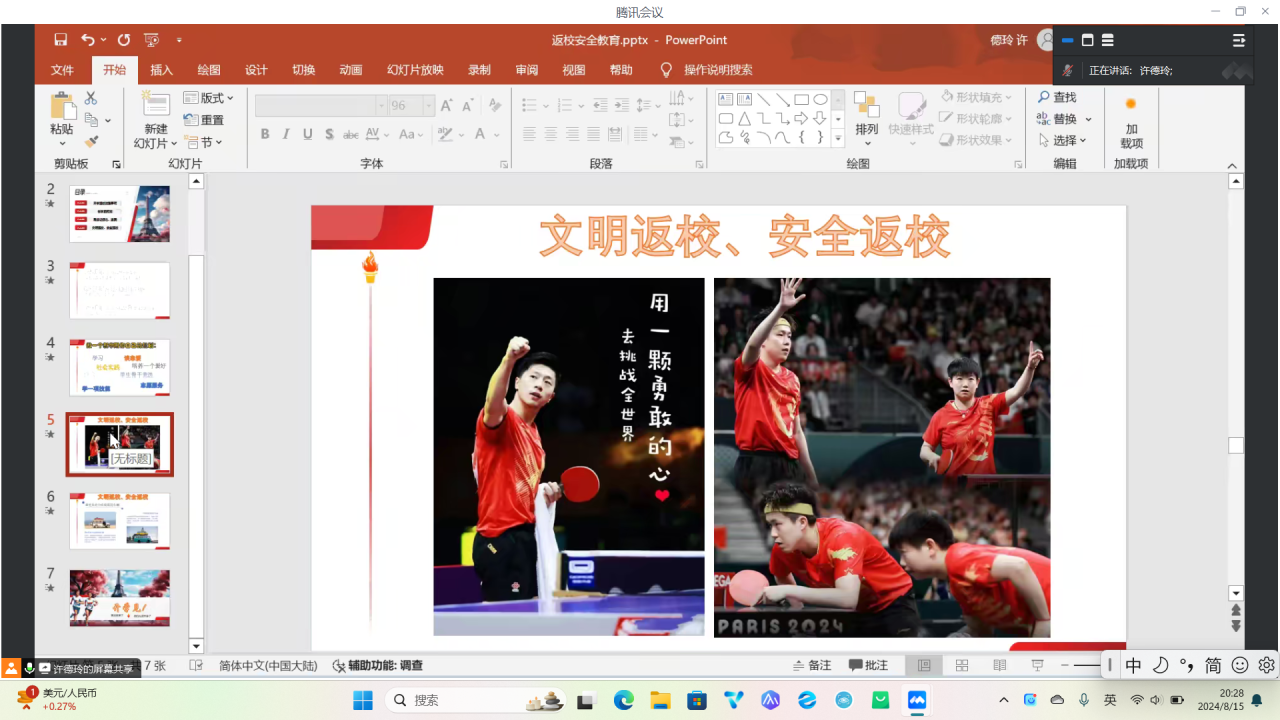This screenshot has height=720, width=1280.
Task: Start slideshow from beginning in quick access toolbar
Action: point(151,40)
